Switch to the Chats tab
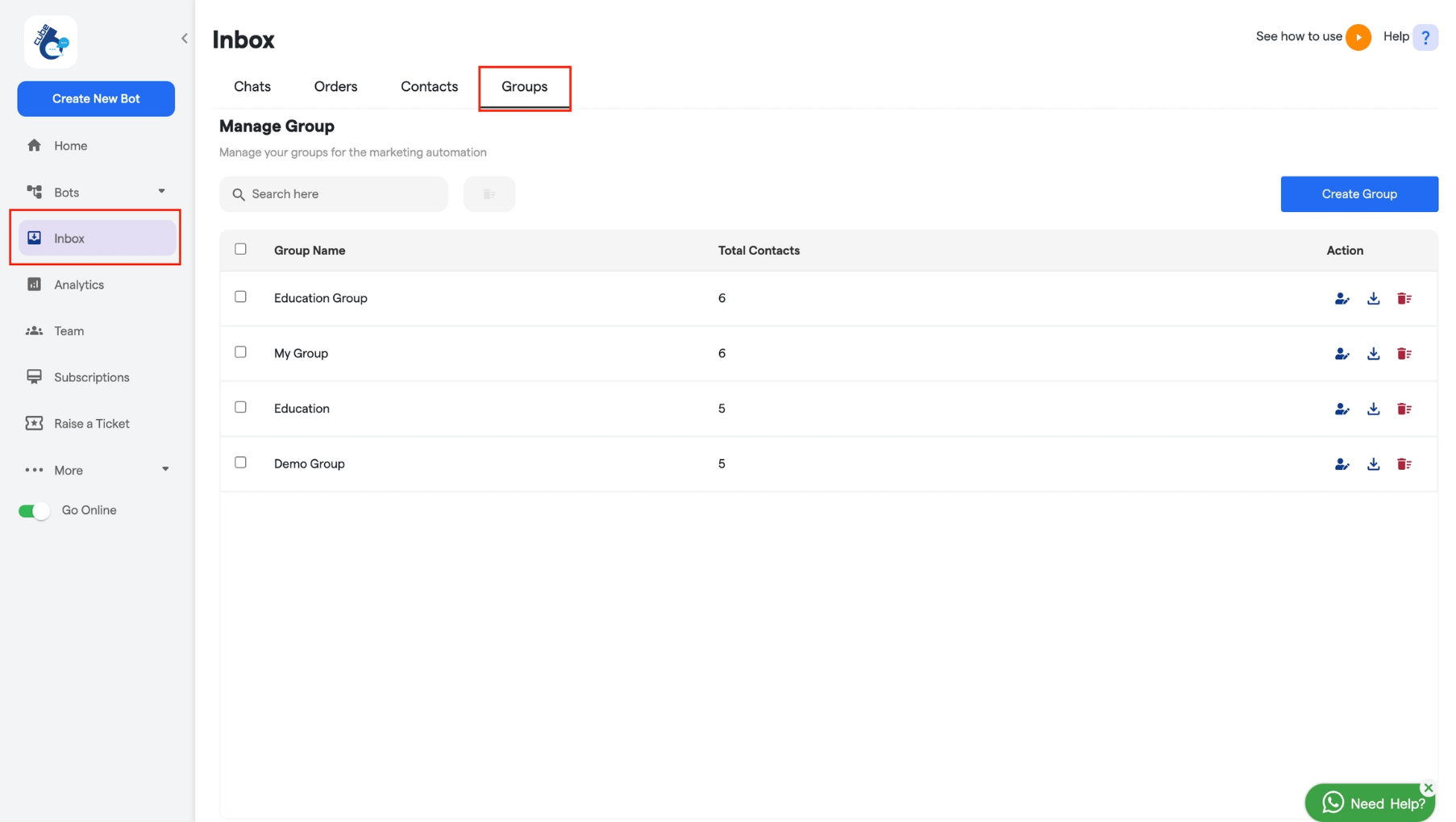This screenshot has height=822, width=1456. [x=252, y=86]
